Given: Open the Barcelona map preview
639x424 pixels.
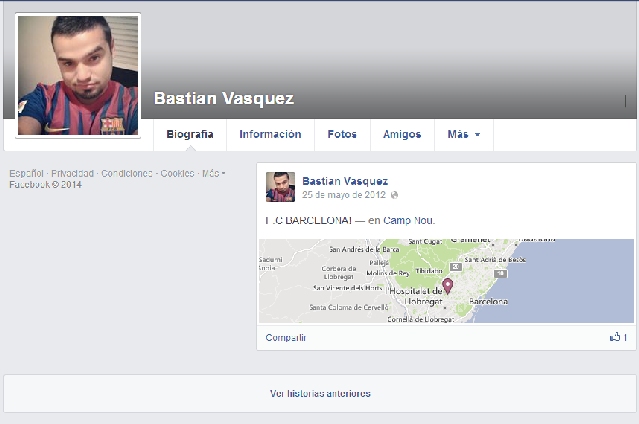Looking at the screenshot, I should [446, 281].
